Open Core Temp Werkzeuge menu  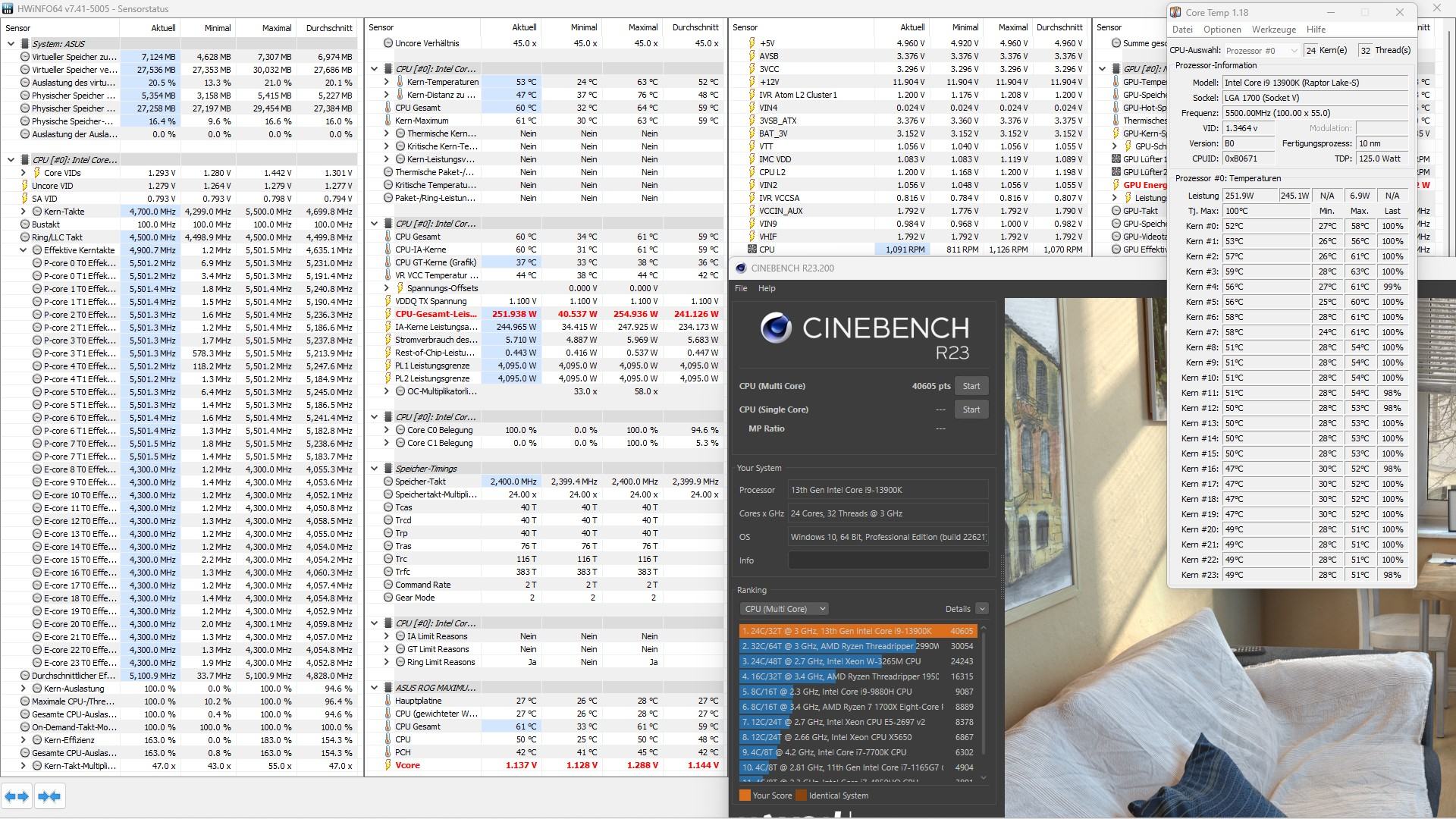click(1274, 30)
